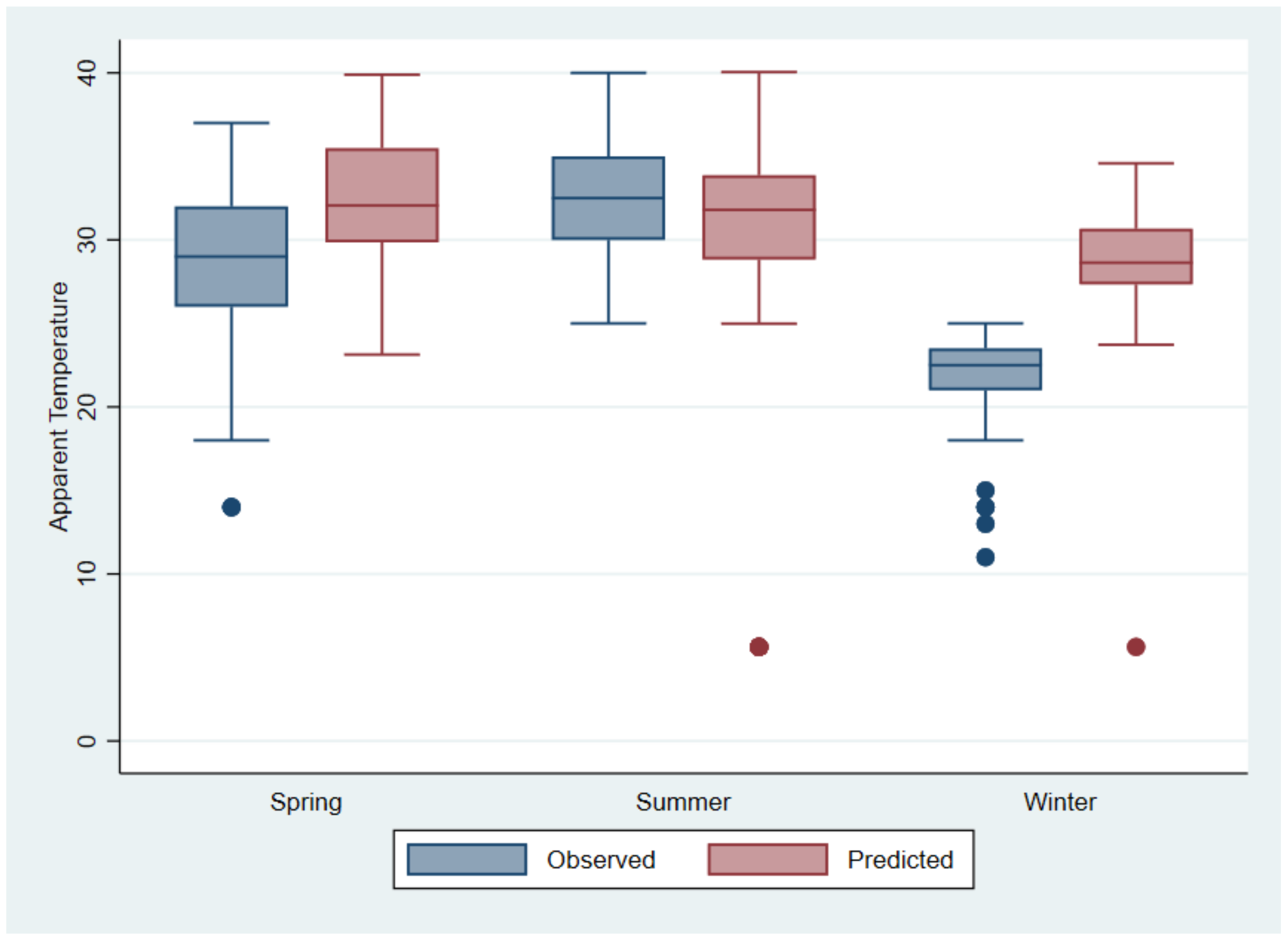Click the Winter predicted red outlier dot
1288x942 pixels.
1136,647
